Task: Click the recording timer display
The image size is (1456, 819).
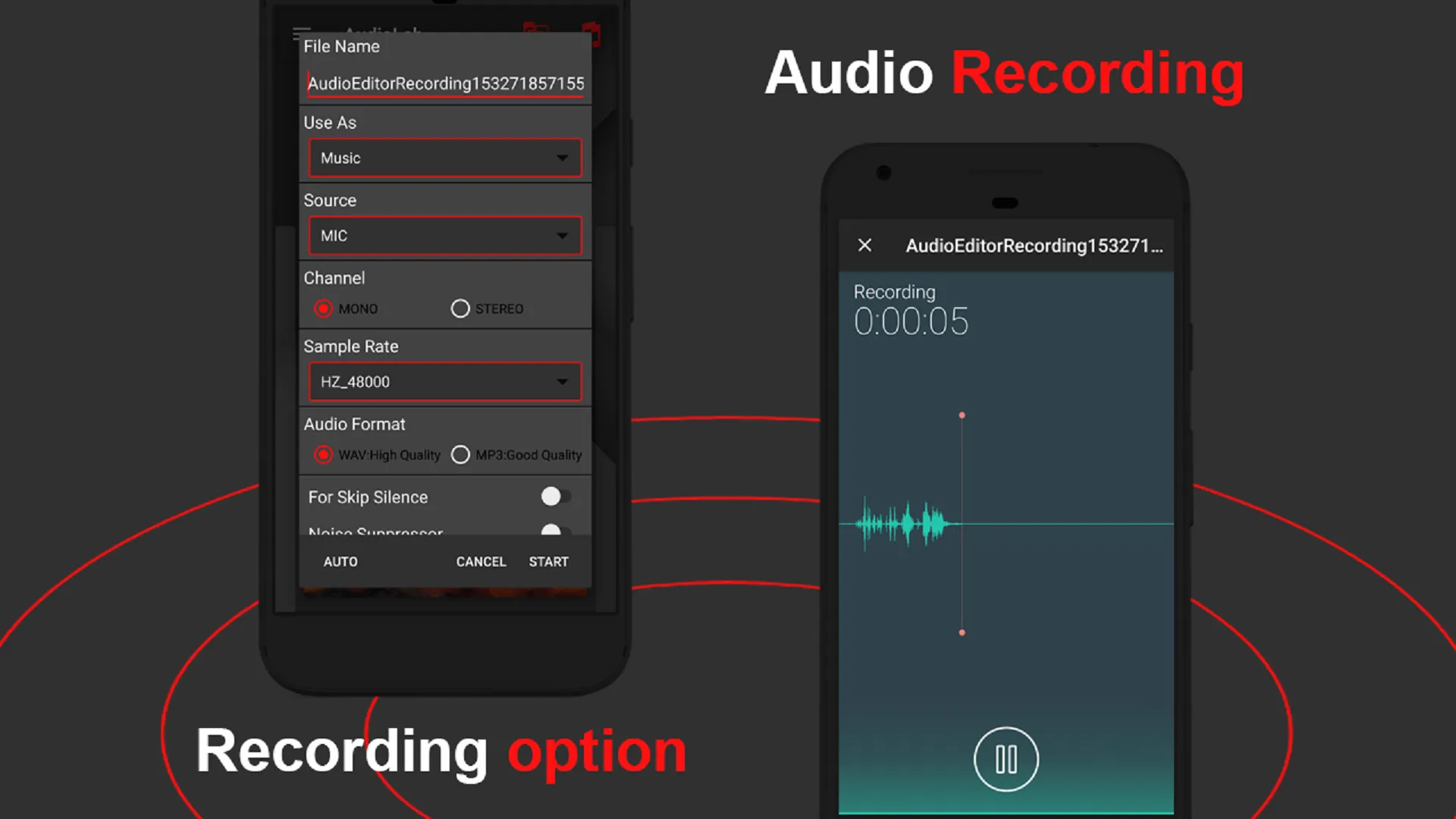Action: tap(910, 320)
